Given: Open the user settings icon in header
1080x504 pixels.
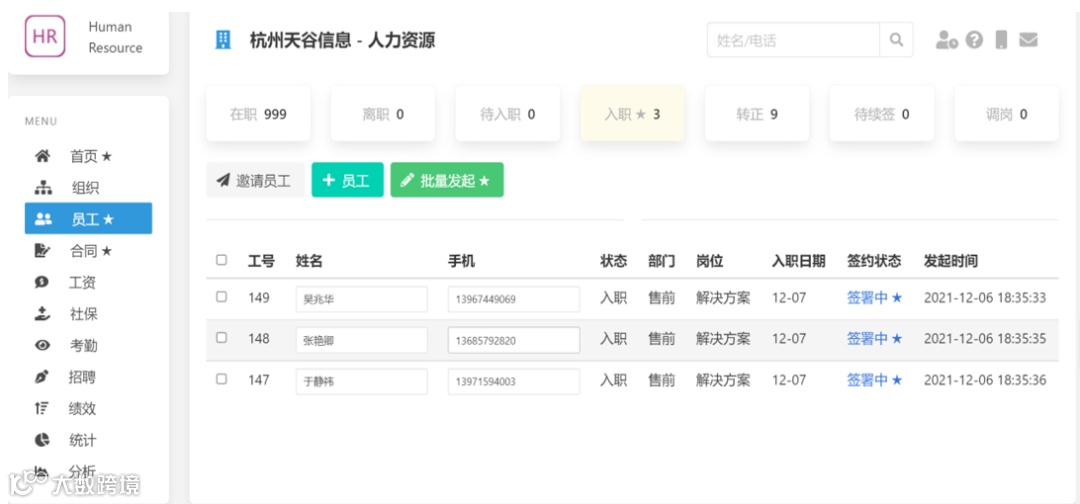Looking at the screenshot, I should [946, 41].
